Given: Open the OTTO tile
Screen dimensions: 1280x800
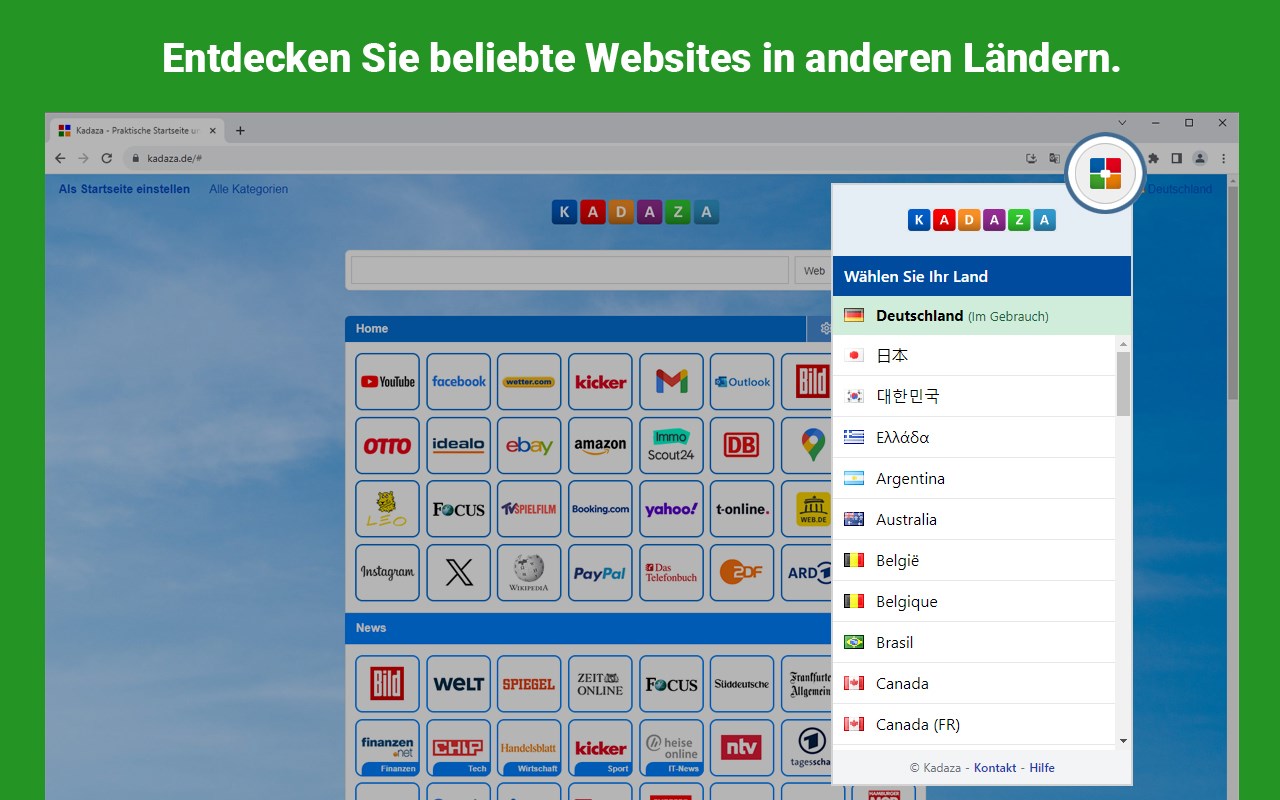Looking at the screenshot, I should pos(387,446).
